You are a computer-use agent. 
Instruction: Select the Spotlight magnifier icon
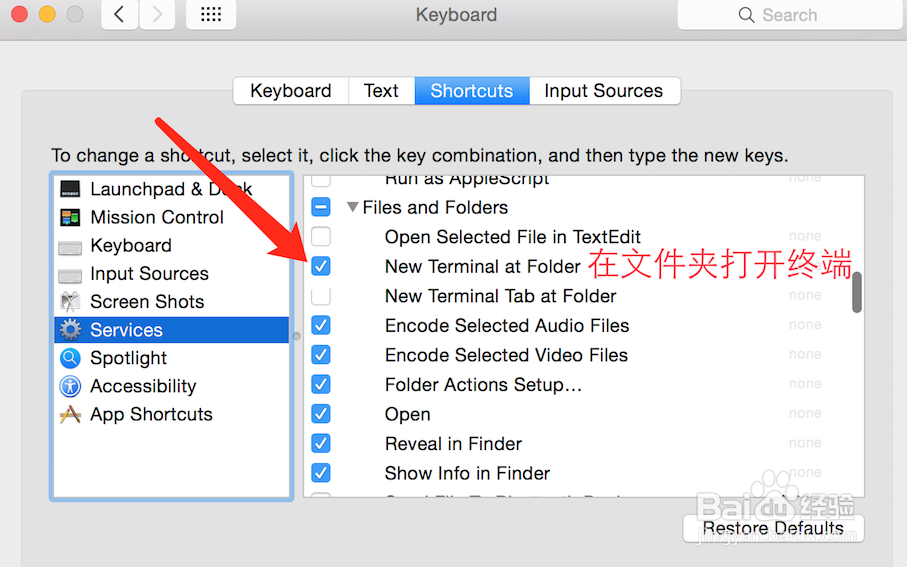(70, 357)
